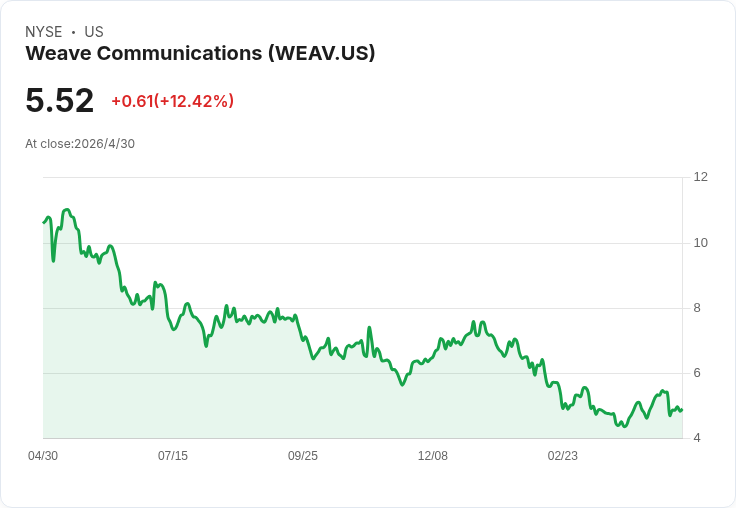Click the 5.52 current price
This screenshot has height=508, width=736.
[x=60, y=101]
